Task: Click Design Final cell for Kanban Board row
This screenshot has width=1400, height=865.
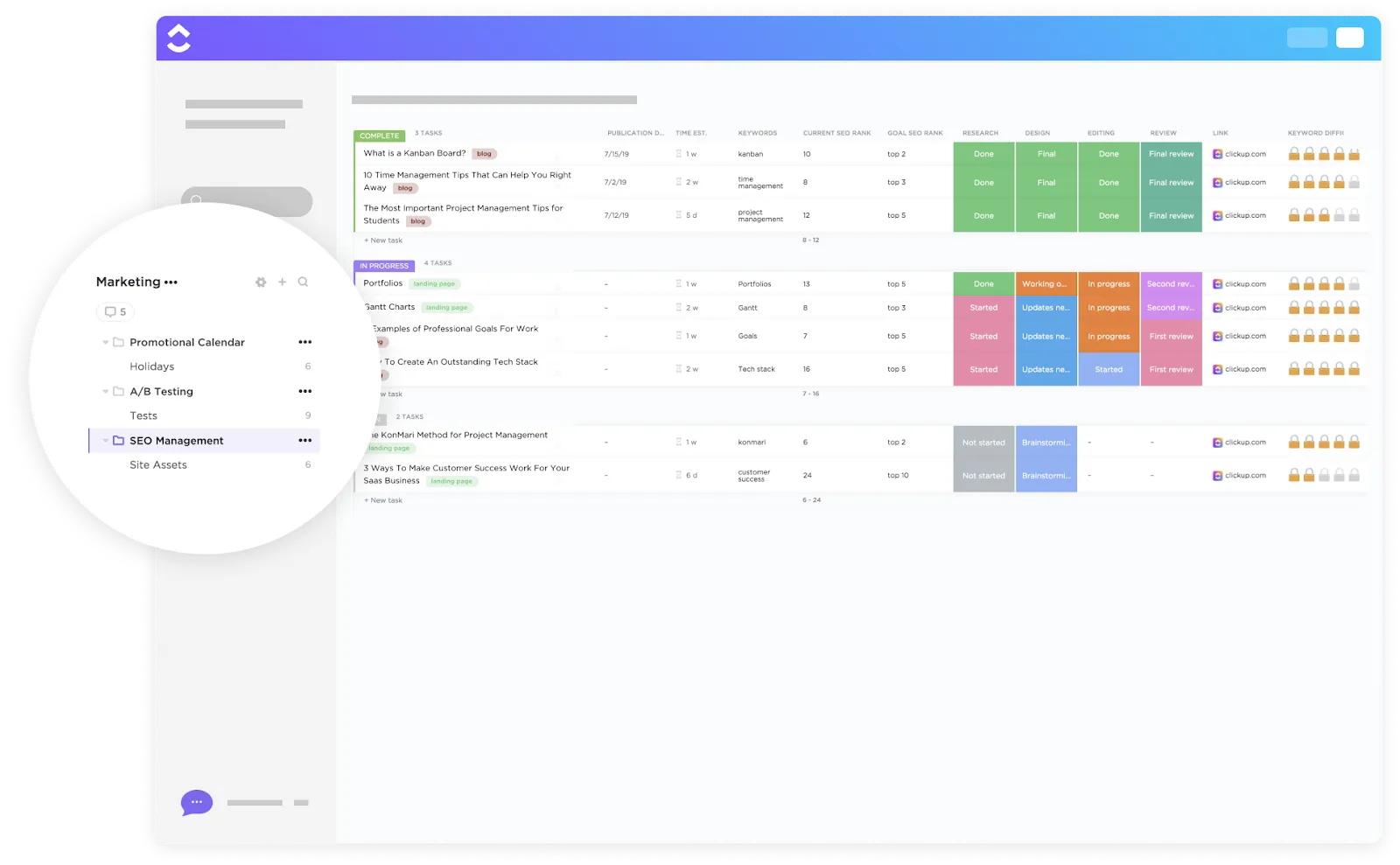Action: [x=1046, y=154]
